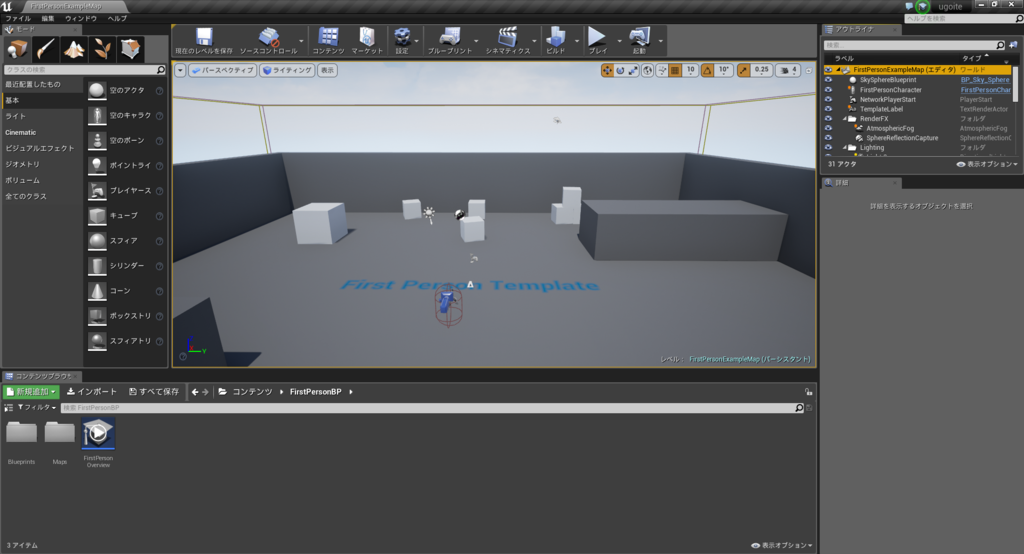Open Source Control (ソースコントロール) toolbar icon
The height and width of the screenshot is (554, 1024).
click(x=268, y=41)
